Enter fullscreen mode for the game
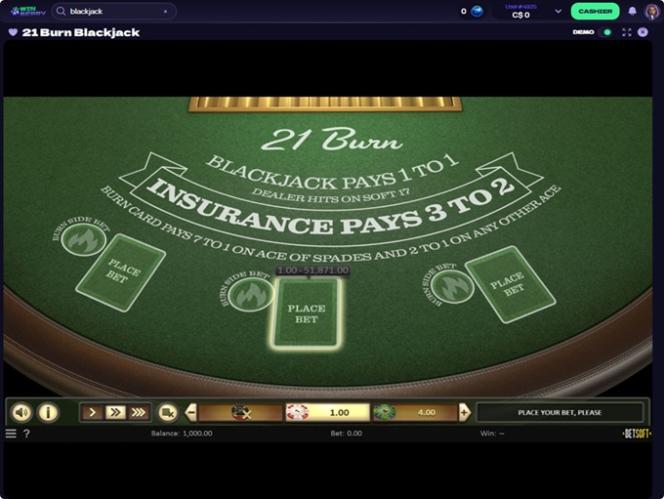664x499 pixels. tap(627, 32)
